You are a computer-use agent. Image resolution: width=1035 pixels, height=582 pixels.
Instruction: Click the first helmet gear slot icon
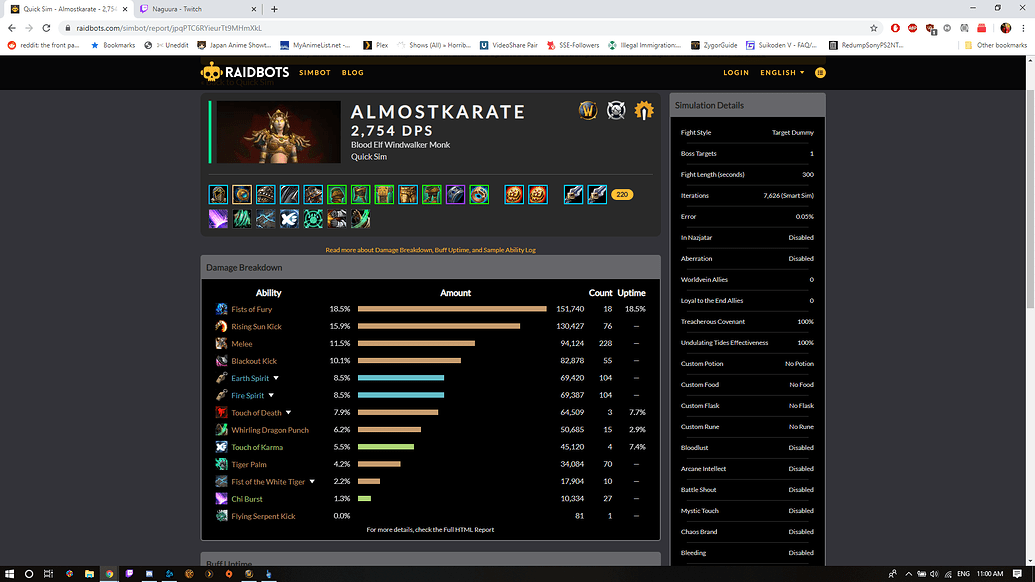tap(218, 194)
